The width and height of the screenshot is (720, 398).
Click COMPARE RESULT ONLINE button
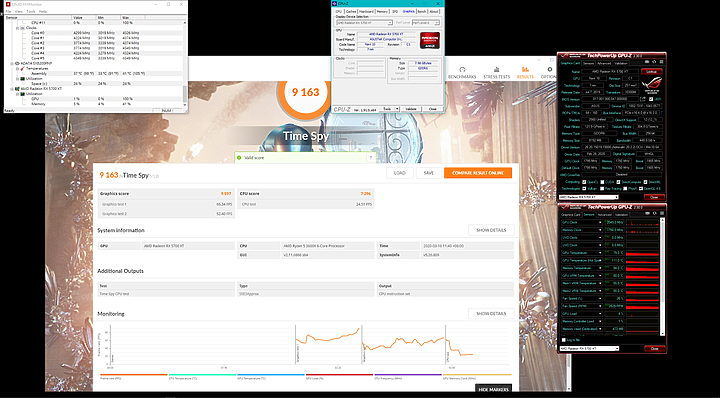pos(478,173)
